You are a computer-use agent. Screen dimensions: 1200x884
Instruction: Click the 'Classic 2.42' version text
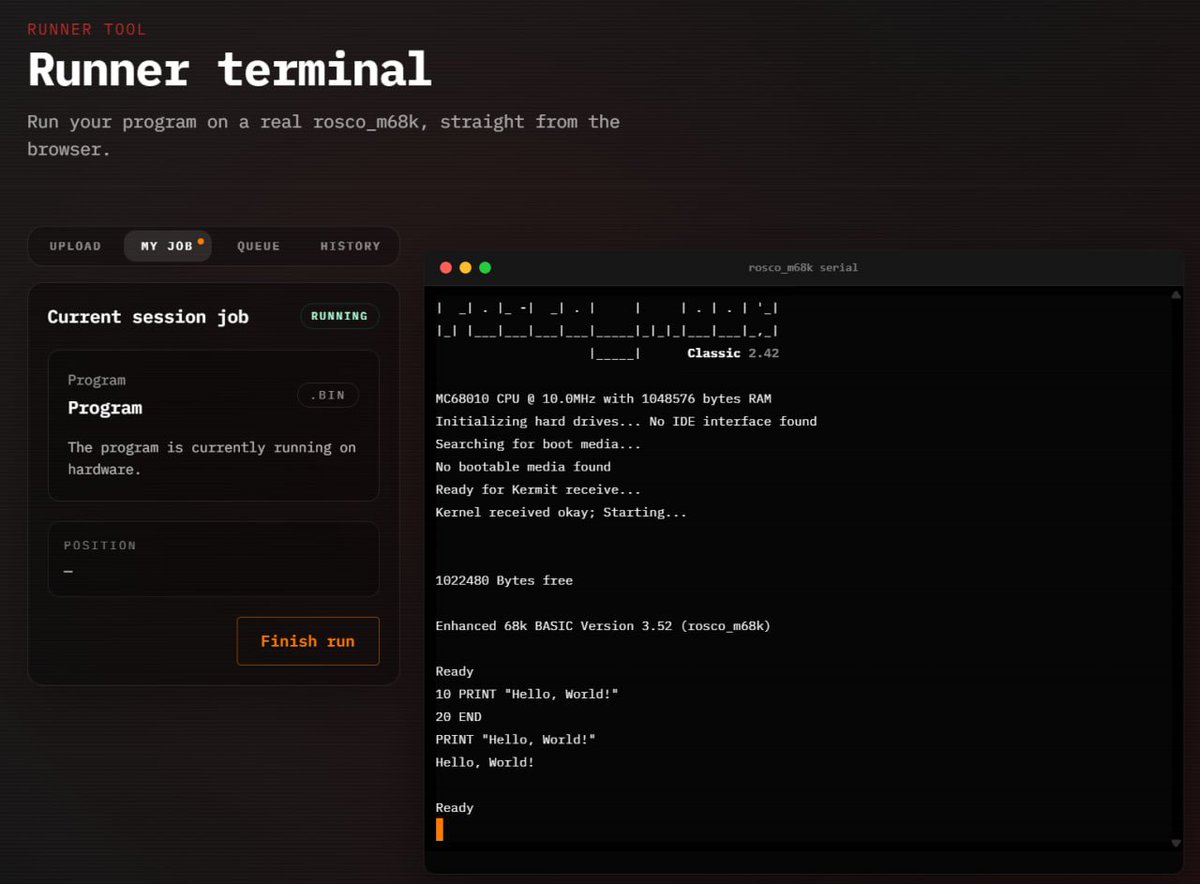tap(733, 353)
